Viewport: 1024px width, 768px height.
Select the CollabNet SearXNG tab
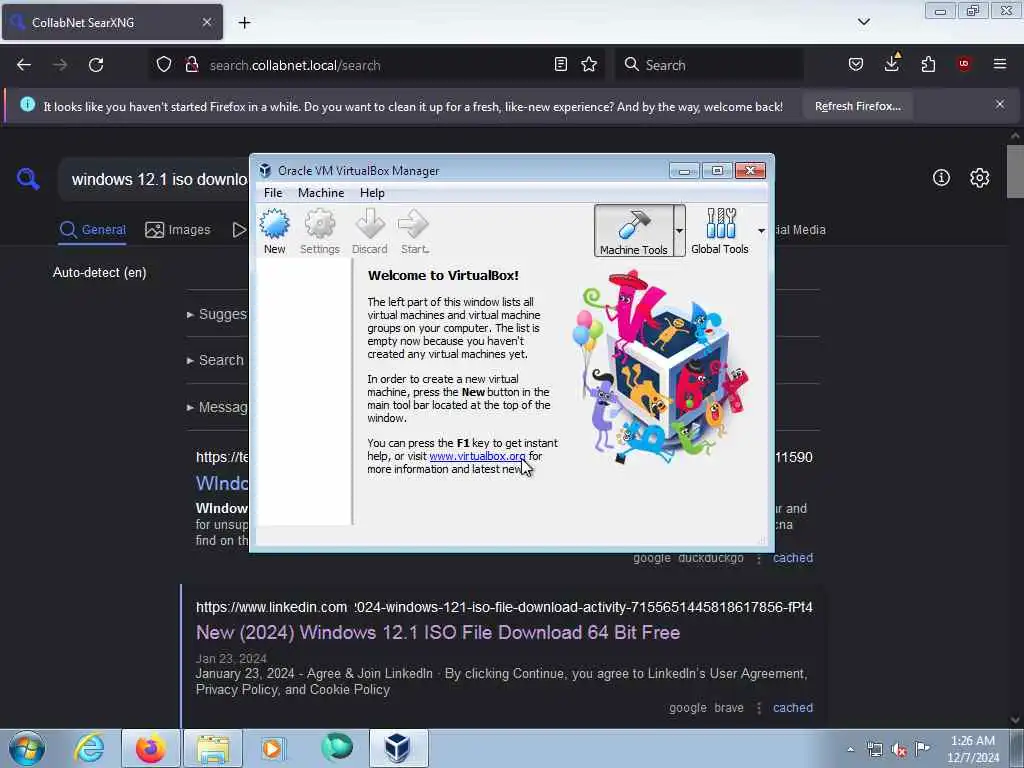[112, 22]
